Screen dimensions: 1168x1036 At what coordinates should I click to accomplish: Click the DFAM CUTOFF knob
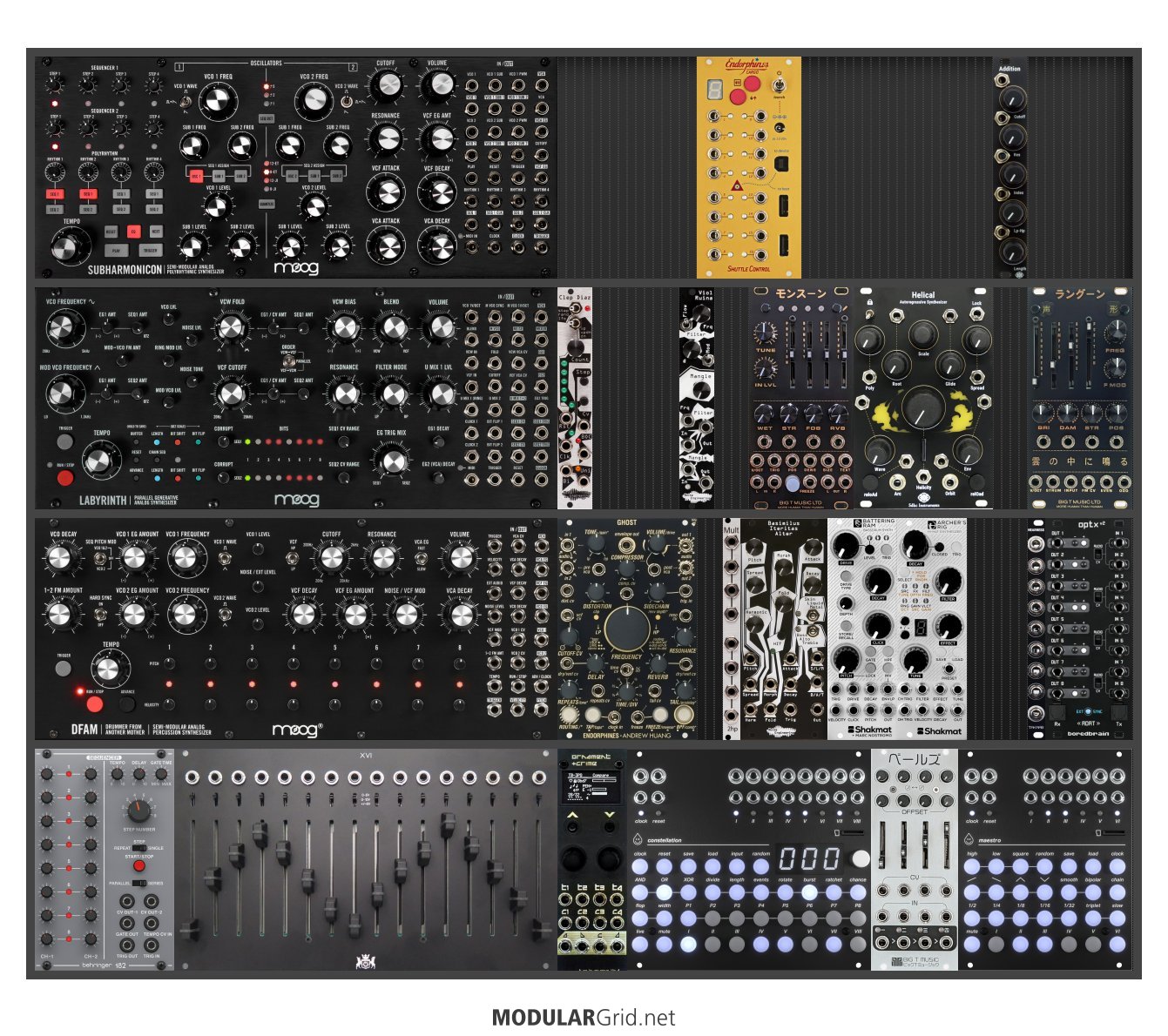pos(331,558)
